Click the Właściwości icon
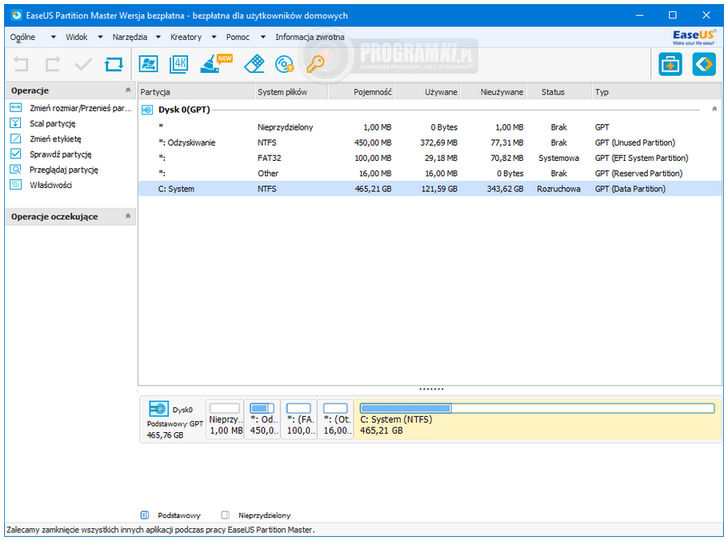 click(16, 185)
